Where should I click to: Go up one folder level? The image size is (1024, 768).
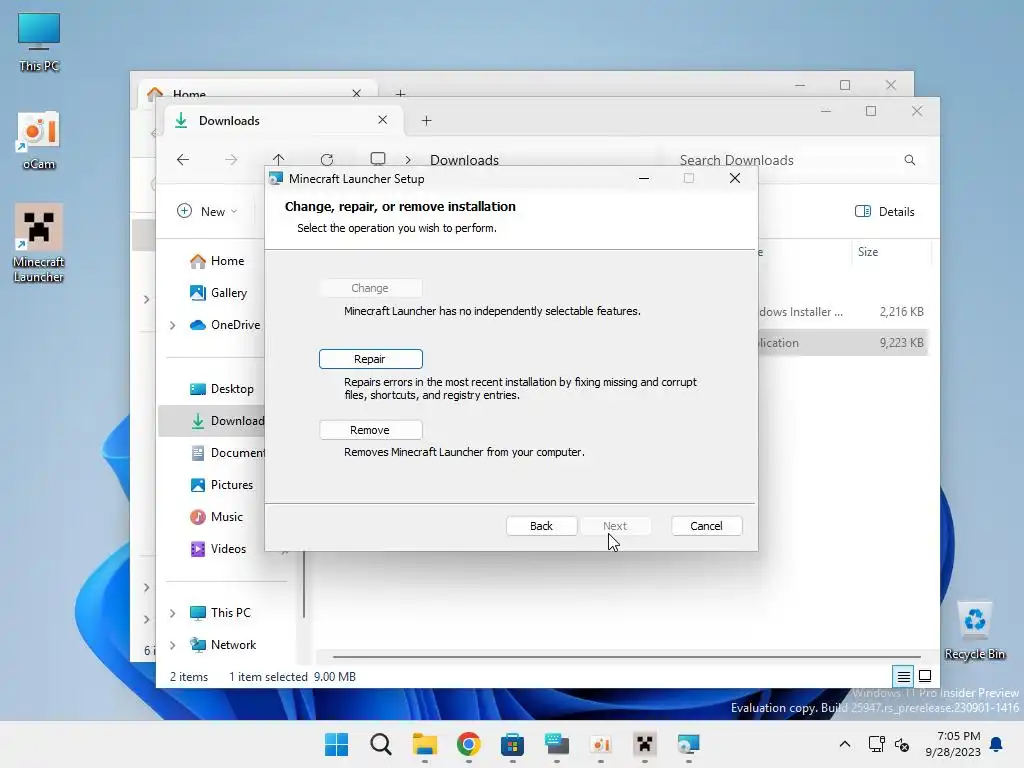click(x=278, y=160)
